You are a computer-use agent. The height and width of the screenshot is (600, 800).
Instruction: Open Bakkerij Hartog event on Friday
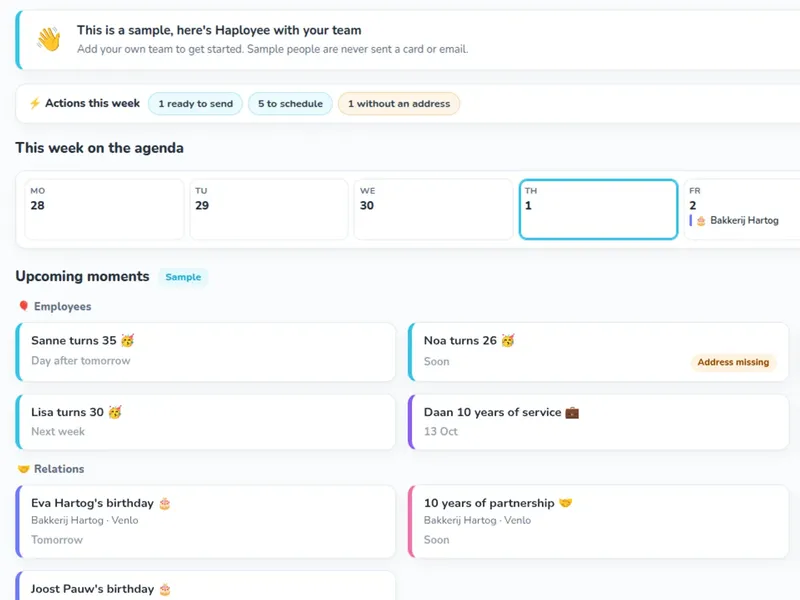point(735,220)
